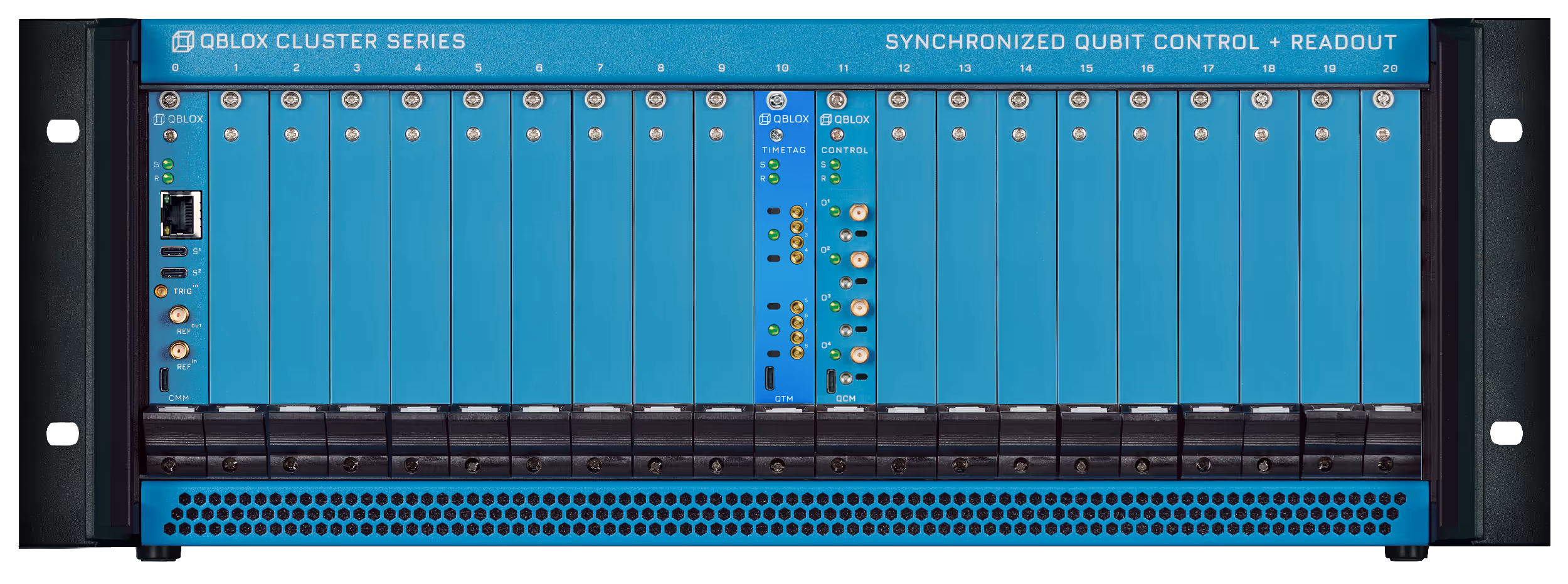1568x584 pixels.
Task: Click slot number 10 in the header
Action: coord(782,68)
